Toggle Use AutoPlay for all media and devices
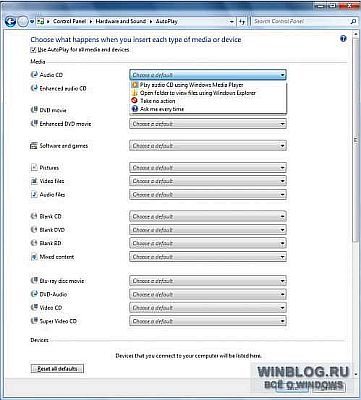The height and width of the screenshot is (400, 361). click(33, 50)
